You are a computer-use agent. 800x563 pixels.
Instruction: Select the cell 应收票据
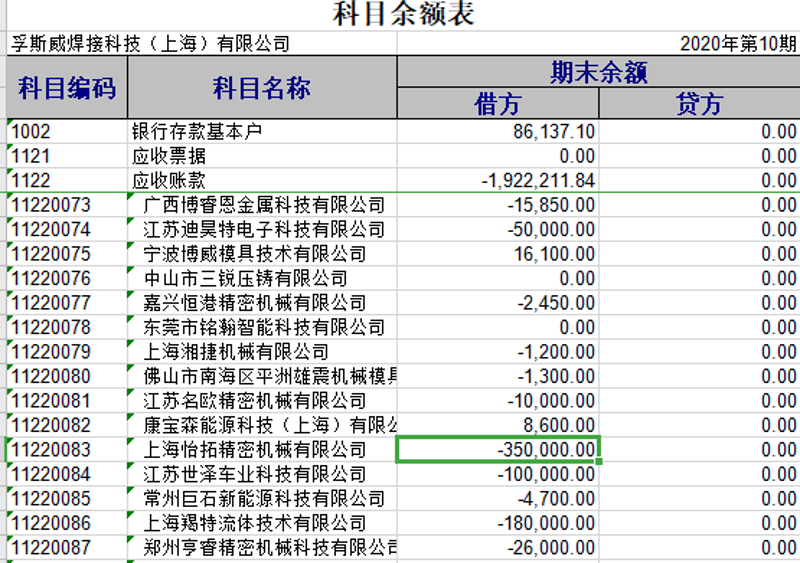pyautogui.click(x=262, y=156)
